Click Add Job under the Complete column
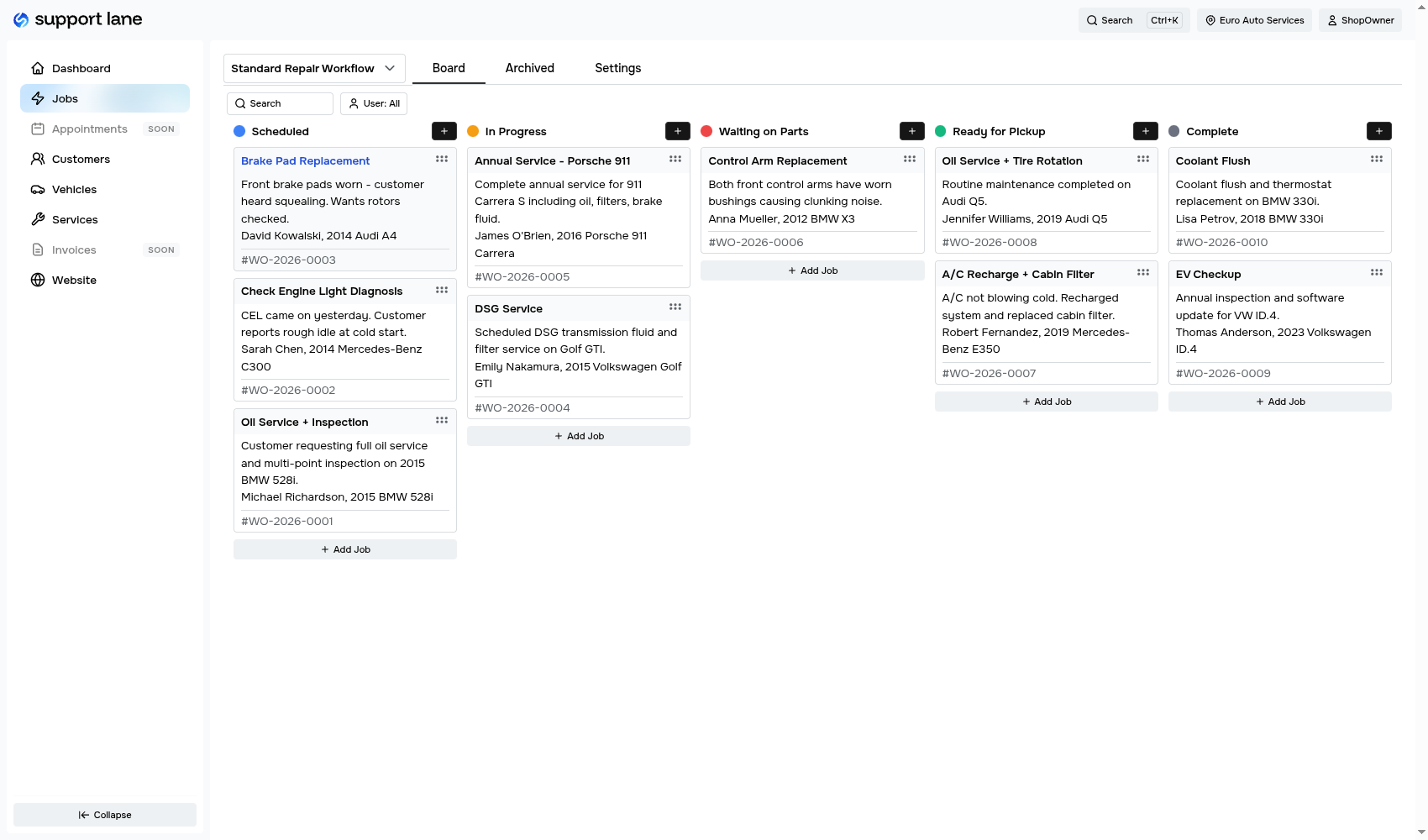The height and width of the screenshot is (840, 1428). click(x=1280, y=402)
